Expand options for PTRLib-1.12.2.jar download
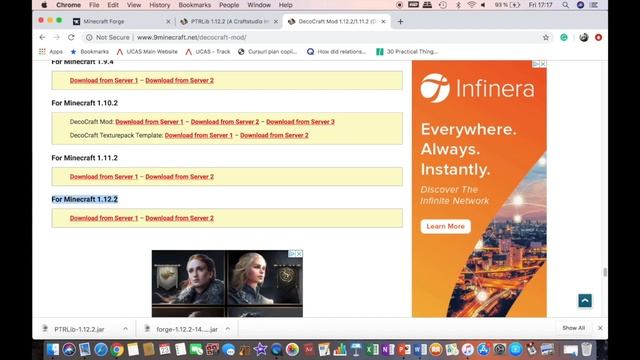 point(125,329)
